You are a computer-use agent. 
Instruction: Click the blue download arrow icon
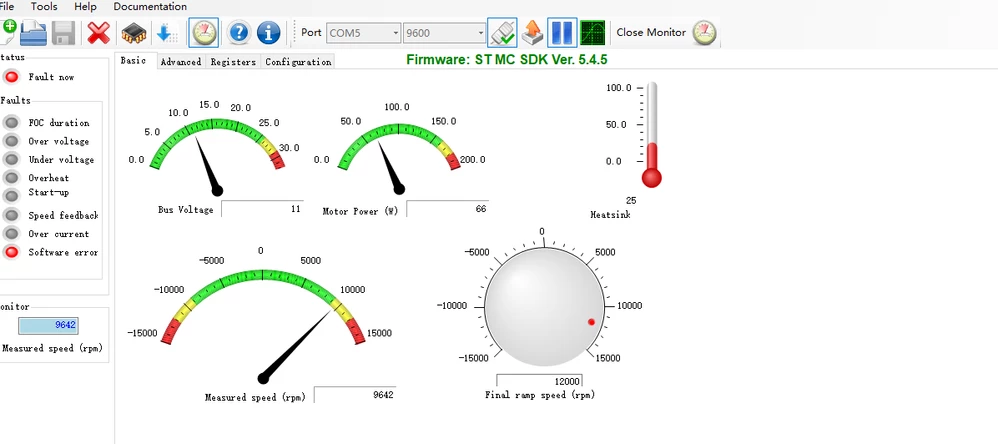[x=167, y=32]
